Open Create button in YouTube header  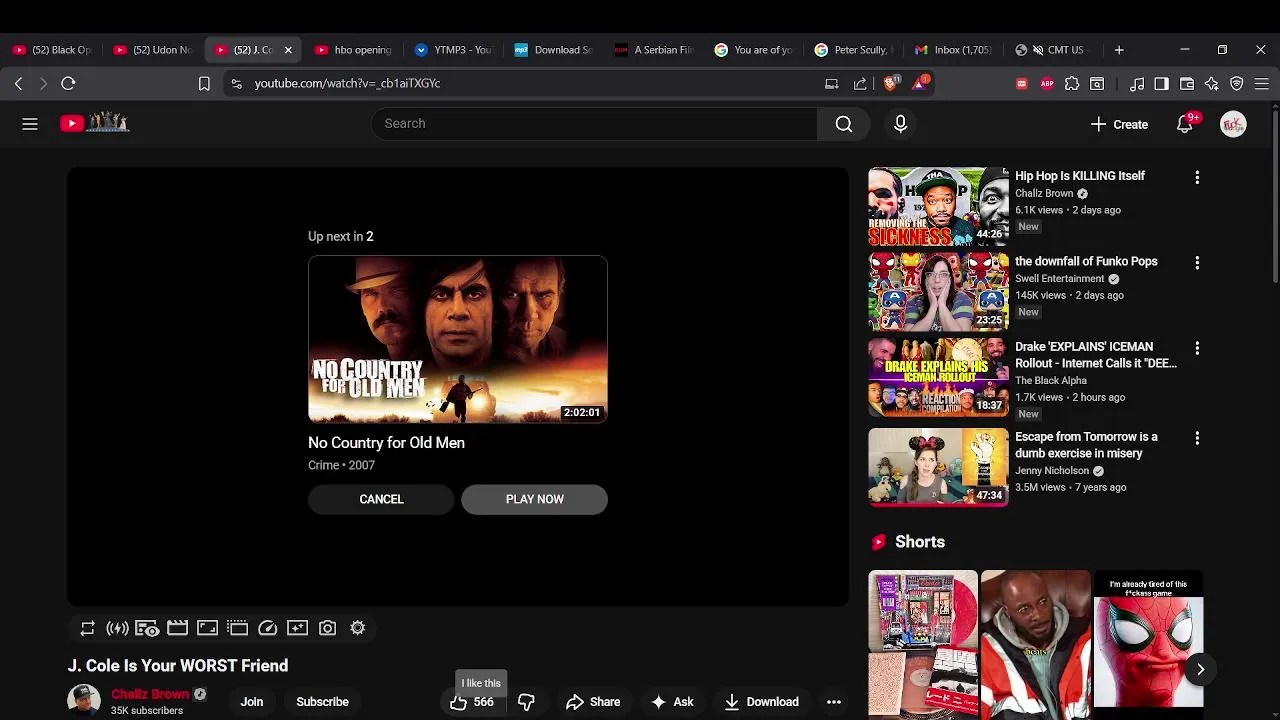[1119, 124]
